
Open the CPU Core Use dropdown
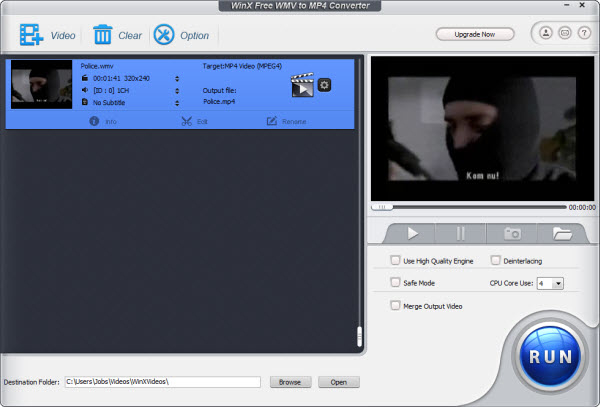pyautogui.click(x=550, y=283)
